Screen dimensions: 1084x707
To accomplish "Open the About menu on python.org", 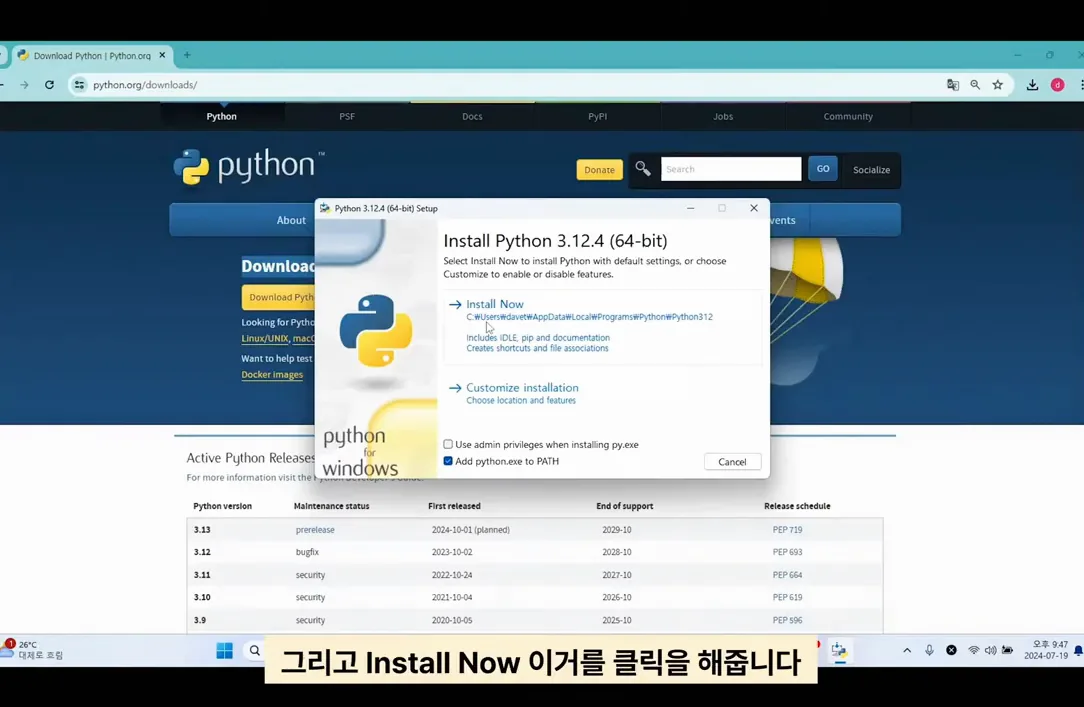I will click(291, 220).
